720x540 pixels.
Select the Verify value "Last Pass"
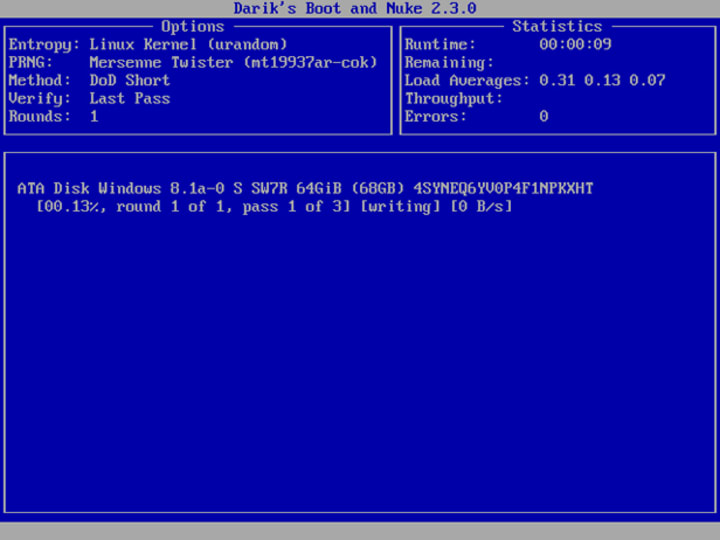click(x=129, y=99)
